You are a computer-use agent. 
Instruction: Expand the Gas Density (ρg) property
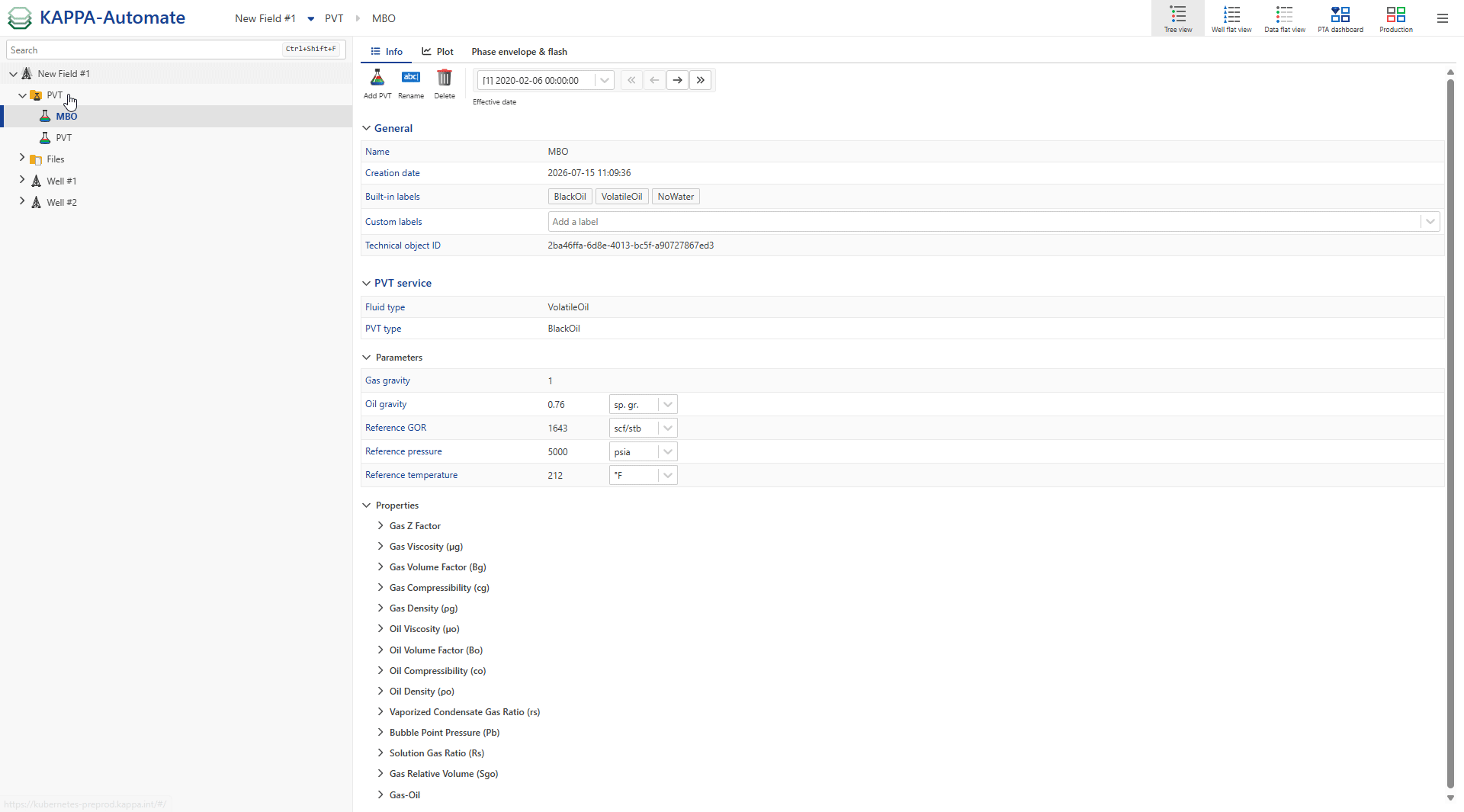[x=380, y=608]
